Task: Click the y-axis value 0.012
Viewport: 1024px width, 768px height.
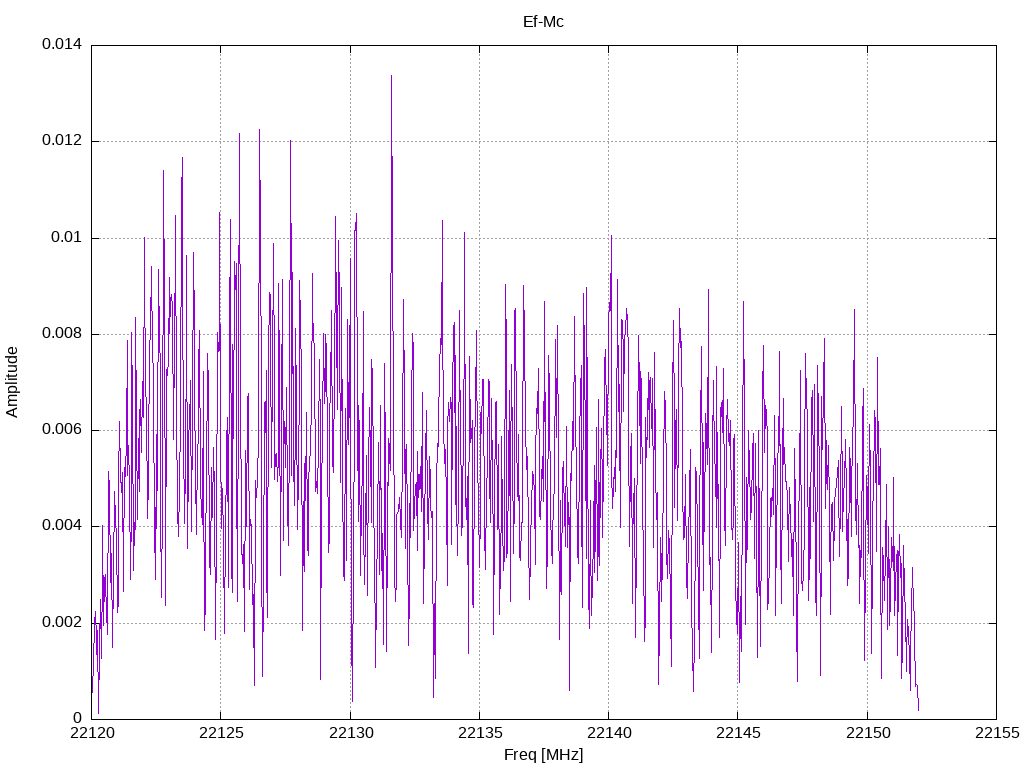Action: pos(62,140)
